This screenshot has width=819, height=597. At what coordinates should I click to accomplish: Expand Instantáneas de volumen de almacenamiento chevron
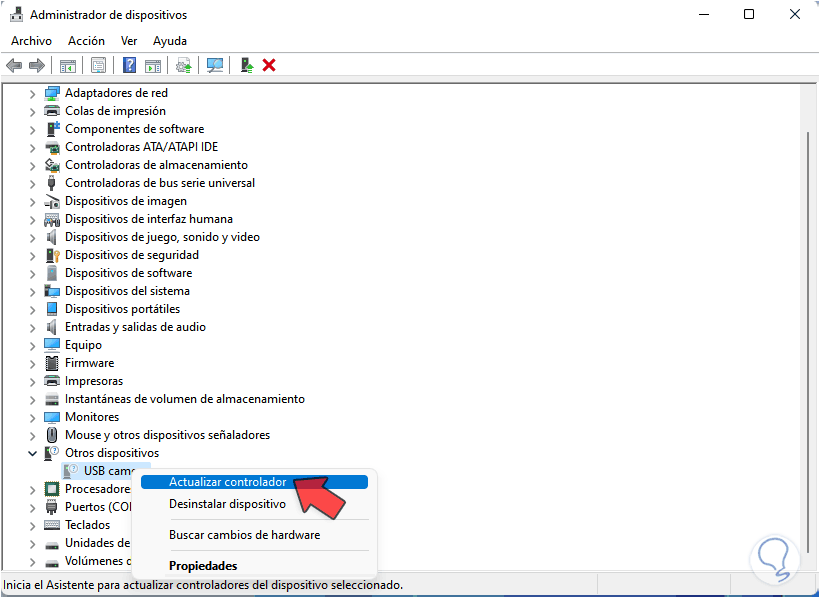click(x=32, y=400)
